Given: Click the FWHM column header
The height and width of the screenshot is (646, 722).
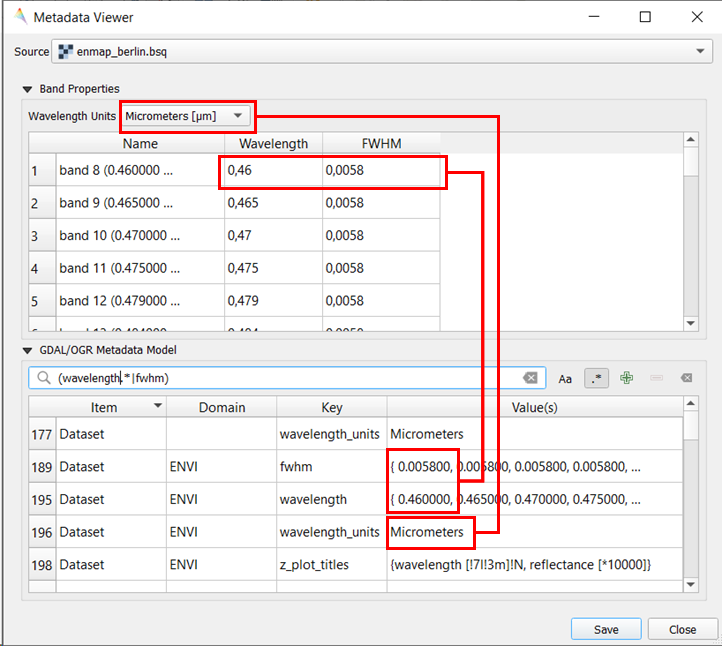Looking at the screenshot, I should pos(381,144).
